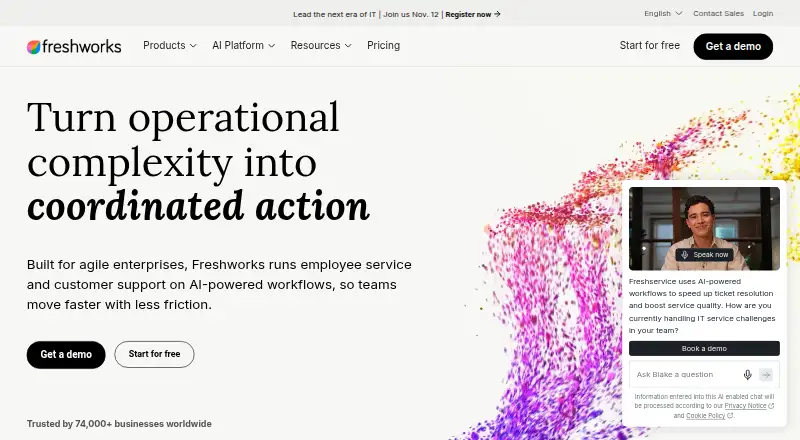The width and height of the screenshot is (800, 440).
Task: Play the Blake video thumbnail
Action: point(704,229)
